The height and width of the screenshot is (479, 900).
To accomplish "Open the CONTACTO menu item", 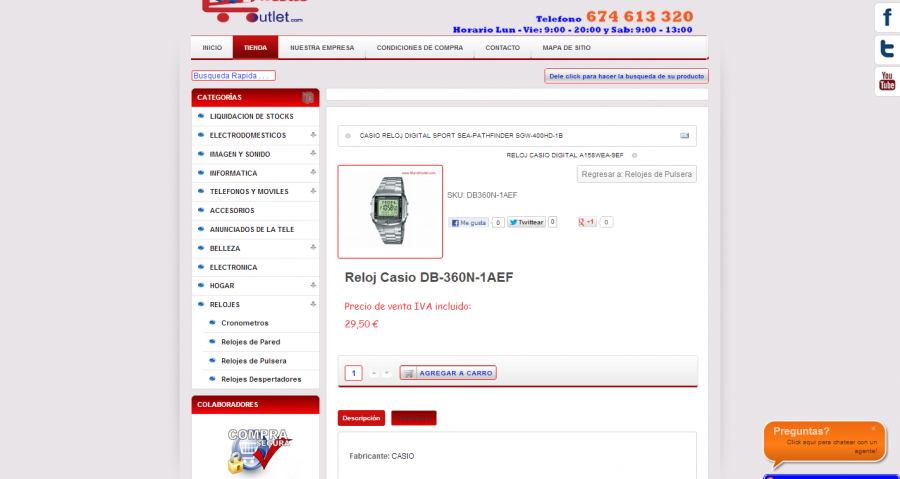I will (502, 48).
